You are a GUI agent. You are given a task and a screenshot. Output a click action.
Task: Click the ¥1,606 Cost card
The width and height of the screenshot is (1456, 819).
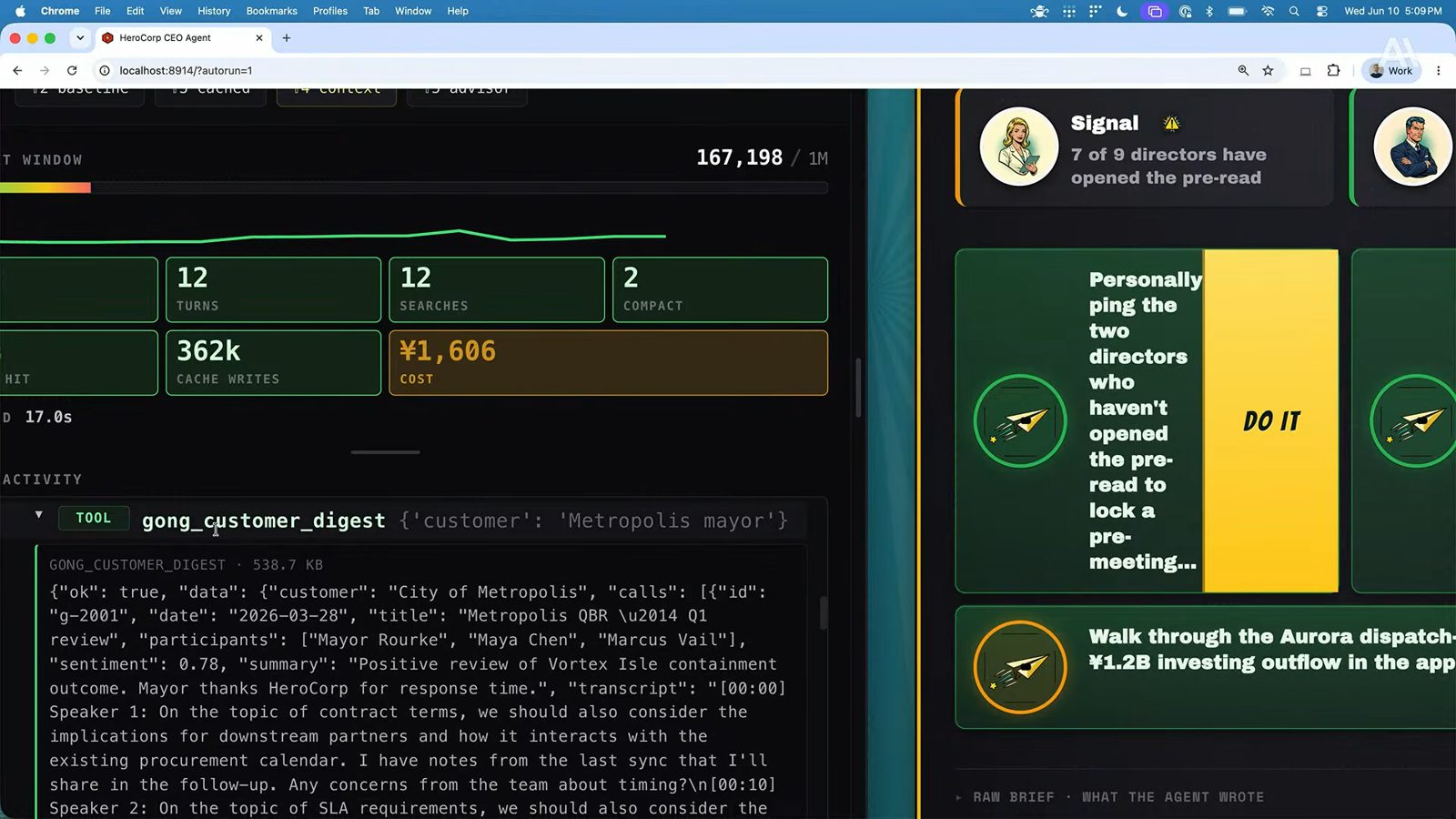pos(608,362)
